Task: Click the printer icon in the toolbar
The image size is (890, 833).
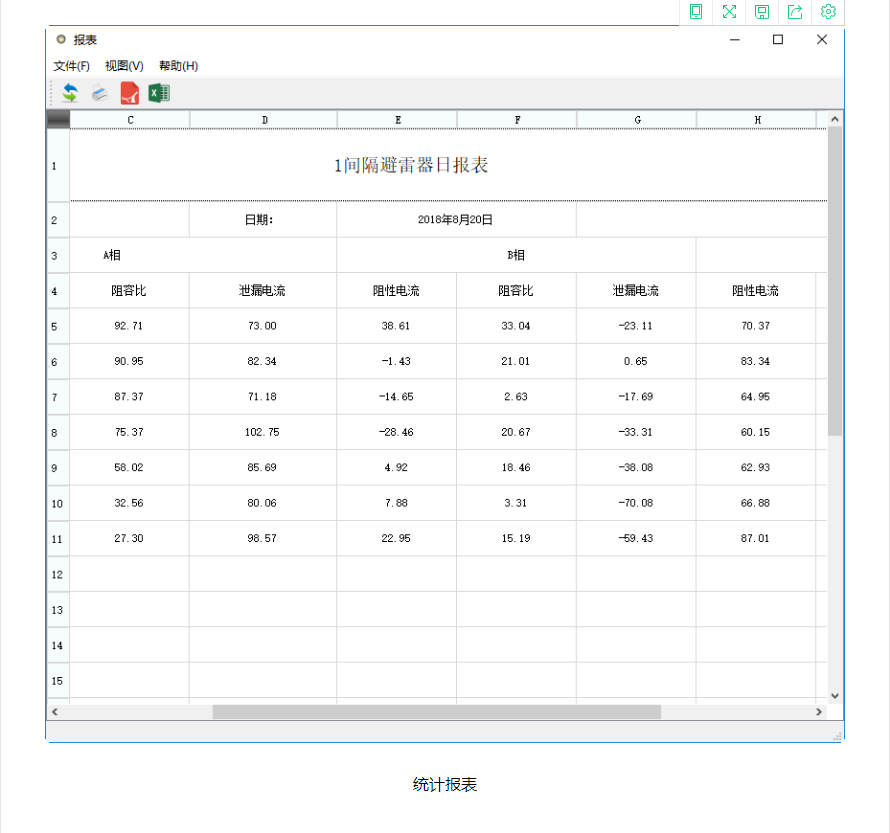Action: (x=100, y=92)
